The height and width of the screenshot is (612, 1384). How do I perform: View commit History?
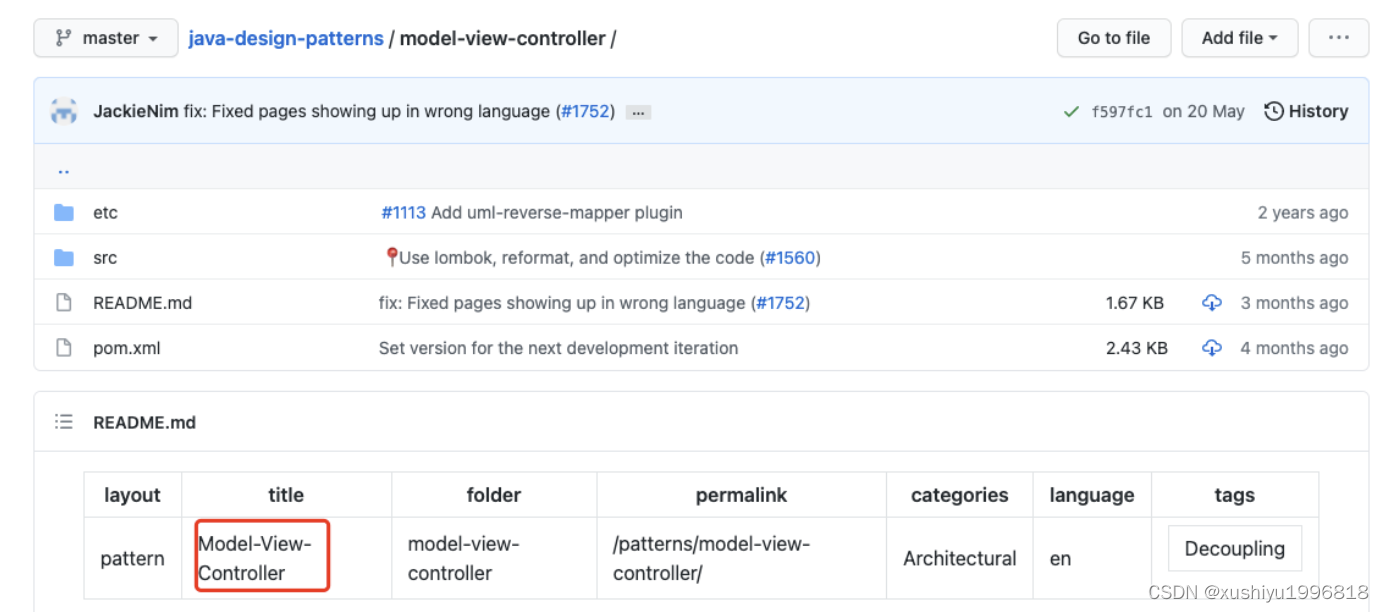click(x=1306, y=111)
